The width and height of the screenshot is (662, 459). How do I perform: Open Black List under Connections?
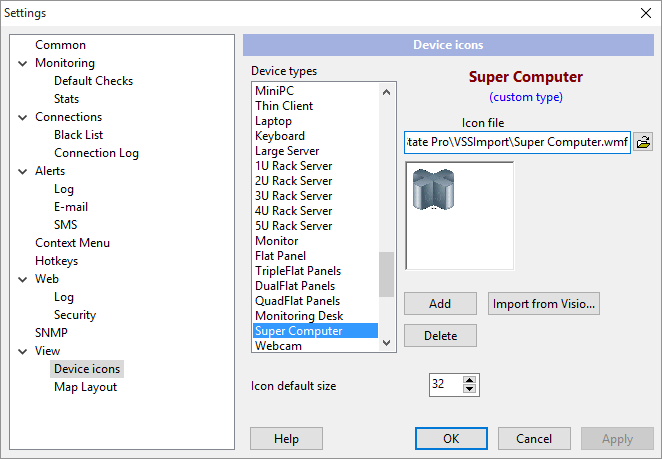pyautogui.click(x=78, y=135)
